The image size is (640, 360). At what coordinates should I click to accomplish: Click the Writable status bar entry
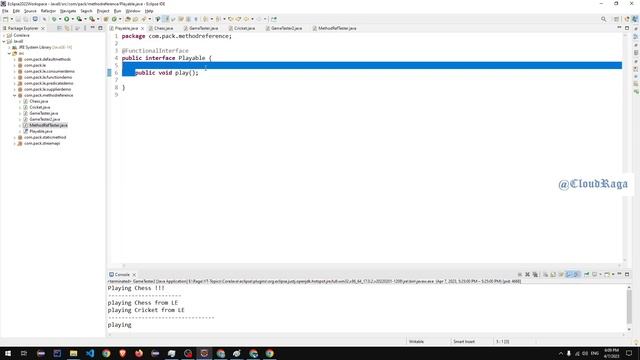pyautogui.click(x=416, y=341)
